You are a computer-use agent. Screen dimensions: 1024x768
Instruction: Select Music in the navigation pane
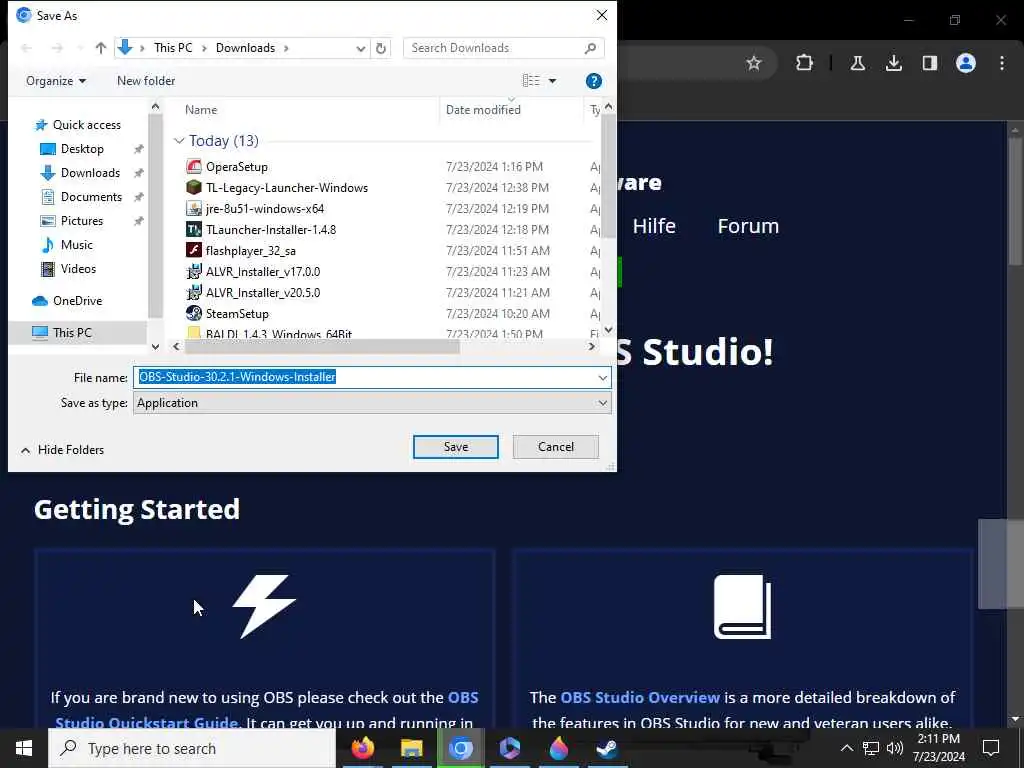pos(76,245)
